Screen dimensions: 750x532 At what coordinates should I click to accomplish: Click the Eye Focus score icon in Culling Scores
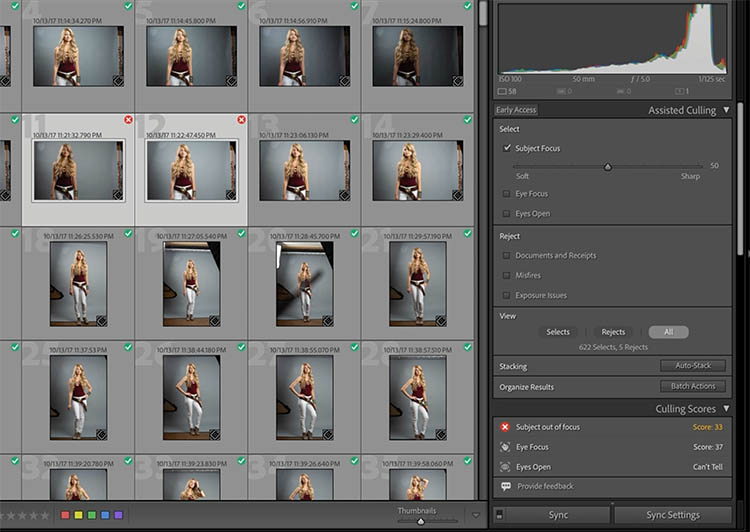tap(506, 447)
